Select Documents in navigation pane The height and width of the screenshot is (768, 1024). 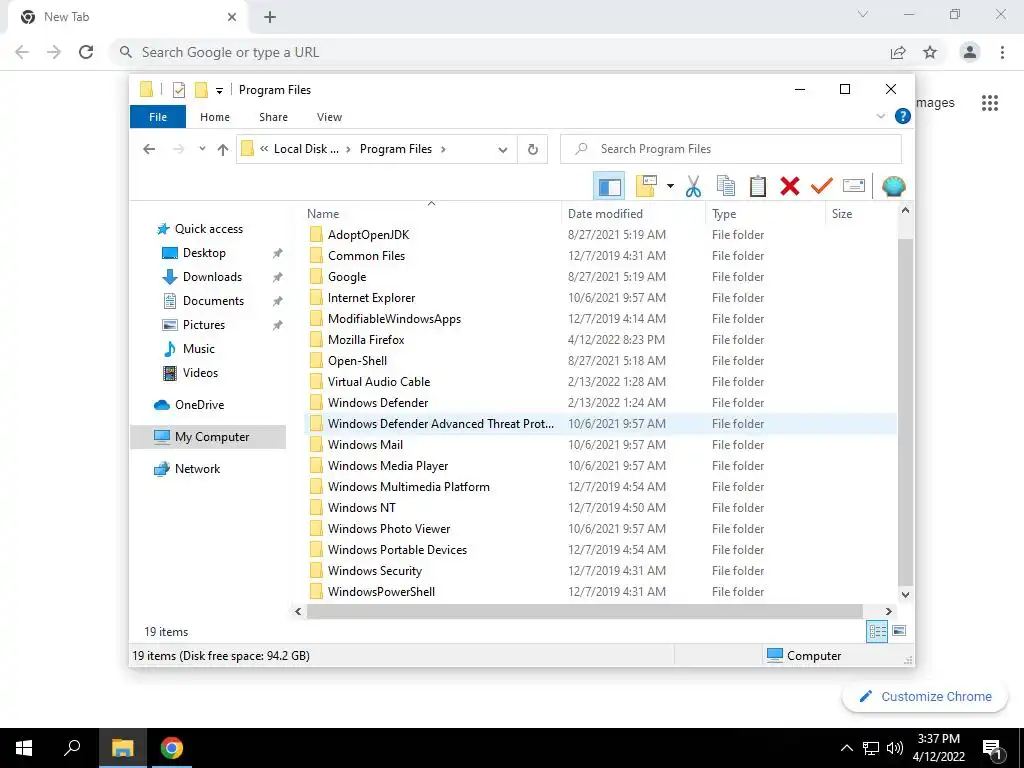(x=214, y=301)
